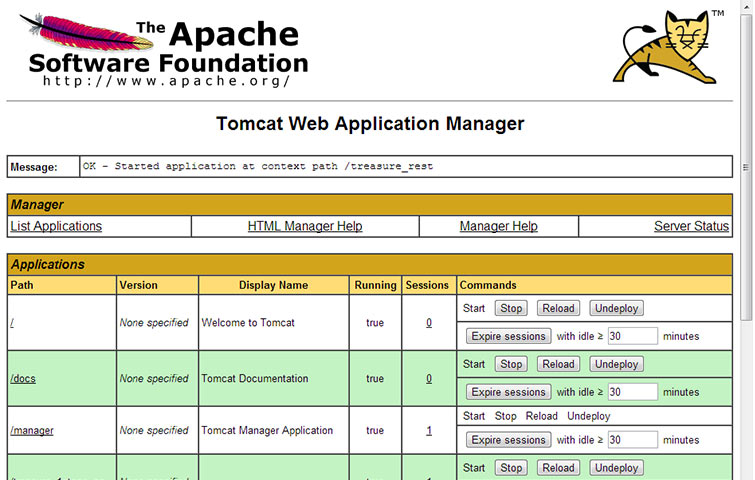
Task: Expire sessions for the root application
Action: pos(508,336)
